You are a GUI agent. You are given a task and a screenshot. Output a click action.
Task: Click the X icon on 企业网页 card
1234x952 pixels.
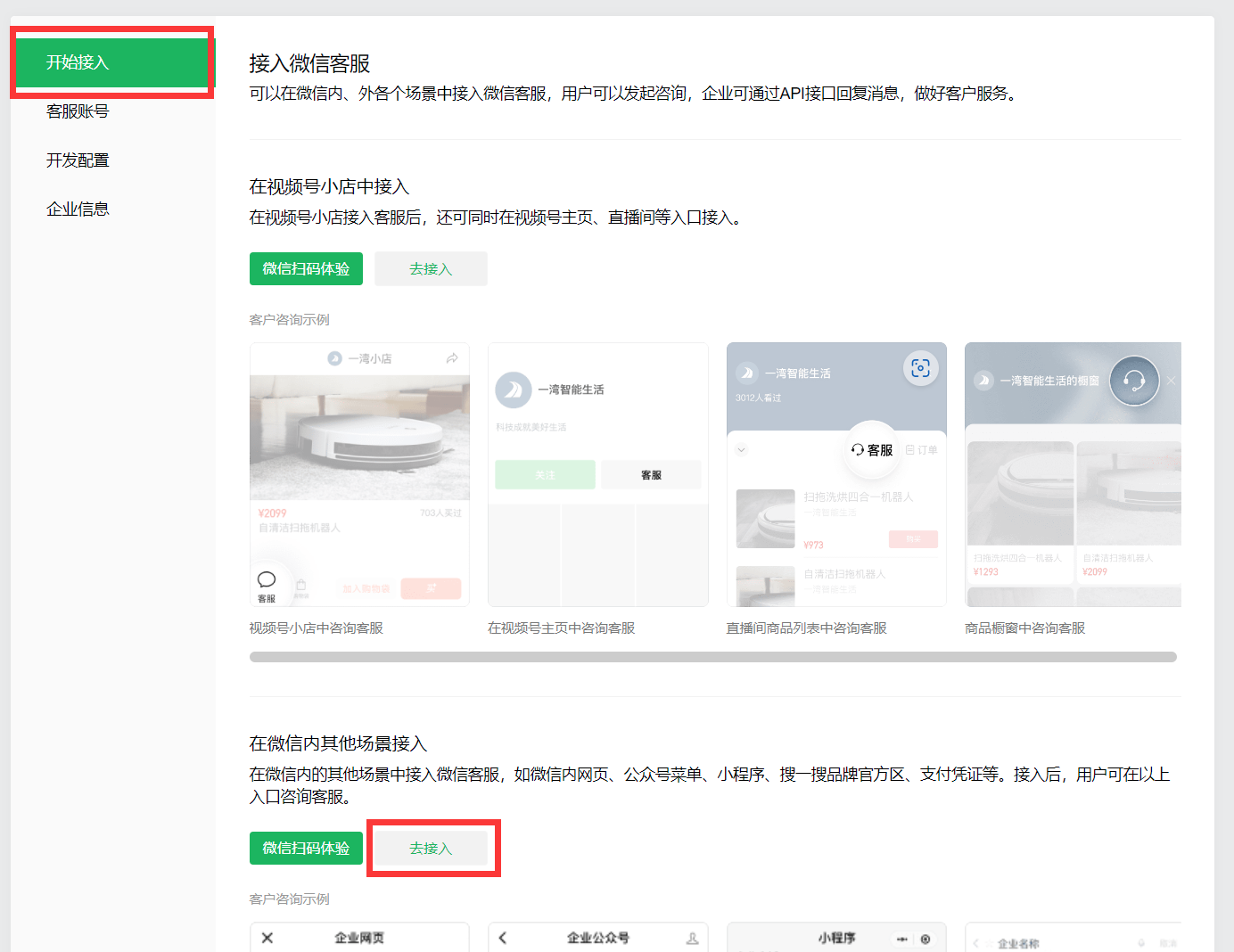(x=267, y=938)
